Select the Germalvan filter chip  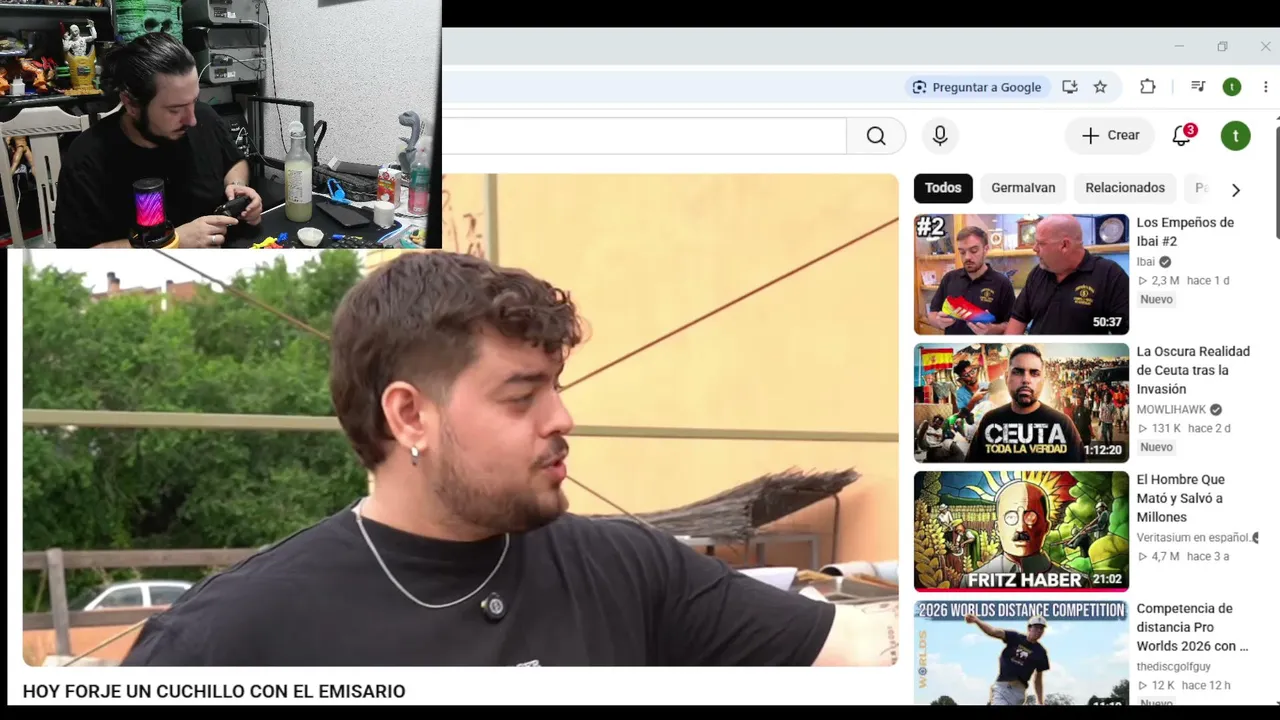point(1023,188)
